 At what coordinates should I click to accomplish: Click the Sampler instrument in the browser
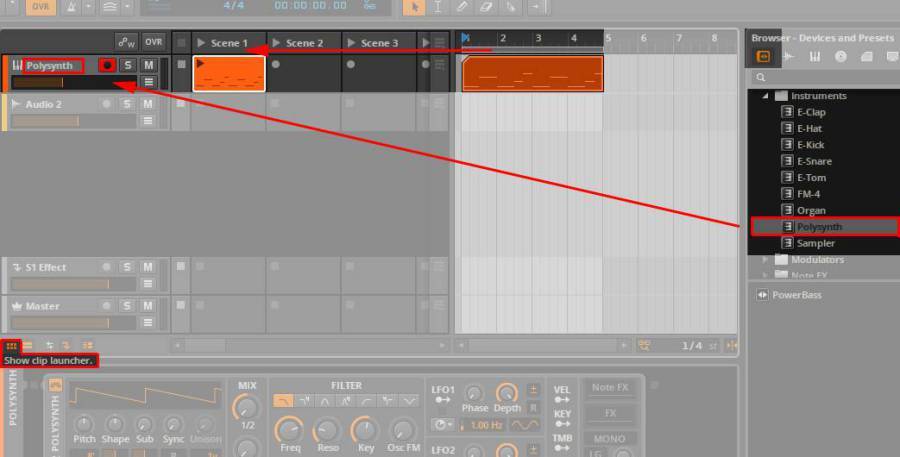[x=815, y=243]
